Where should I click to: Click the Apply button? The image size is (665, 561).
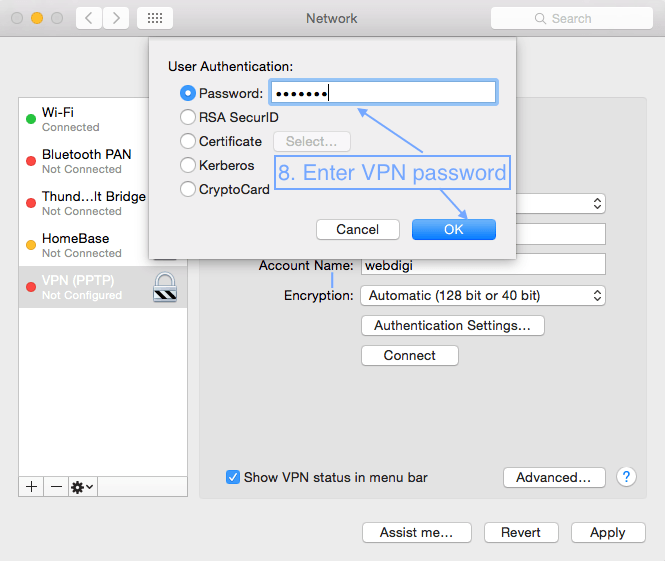tap(608, 532)
